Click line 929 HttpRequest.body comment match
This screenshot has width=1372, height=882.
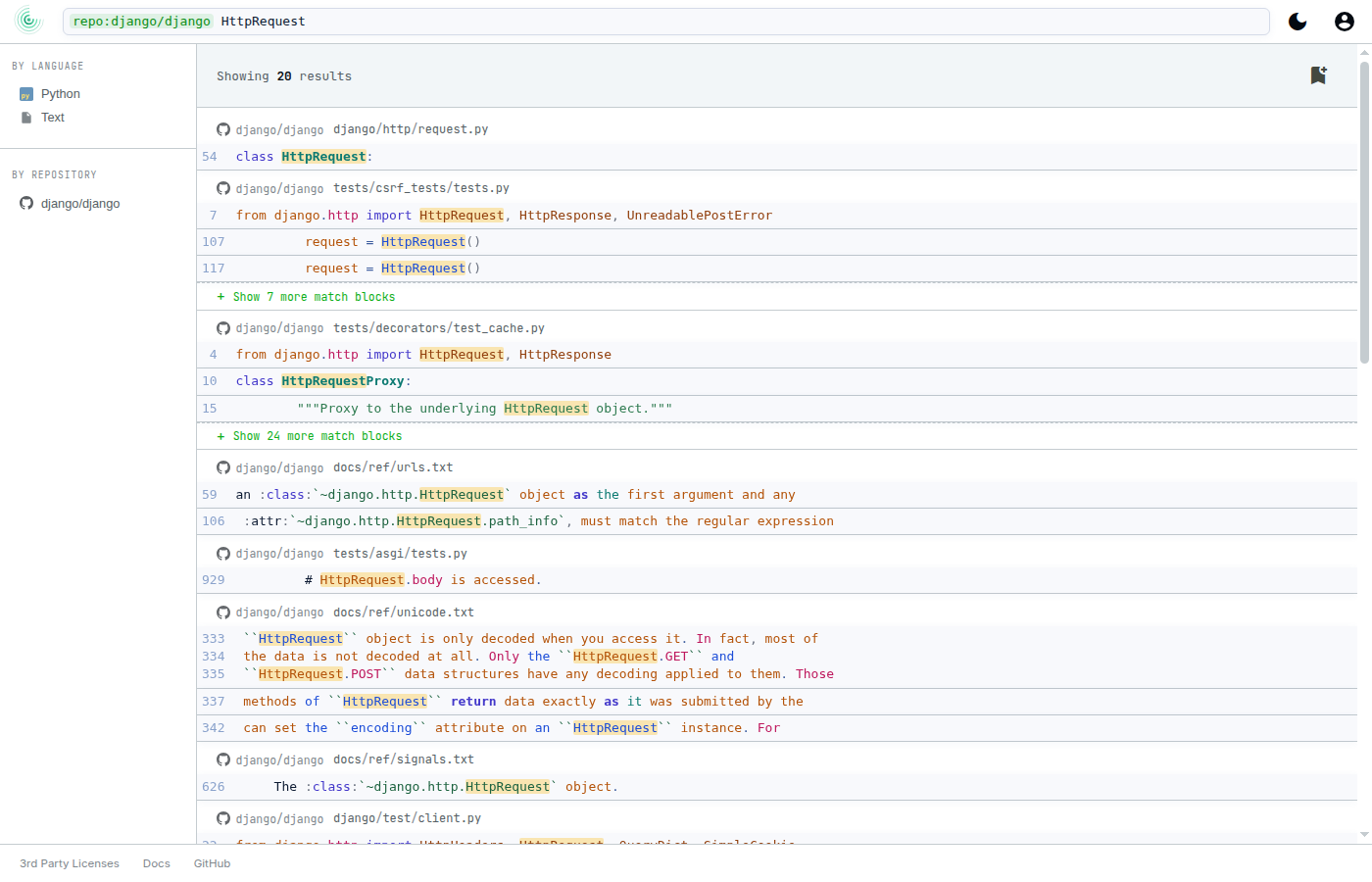pyautogui.click(x=777, y=580)
